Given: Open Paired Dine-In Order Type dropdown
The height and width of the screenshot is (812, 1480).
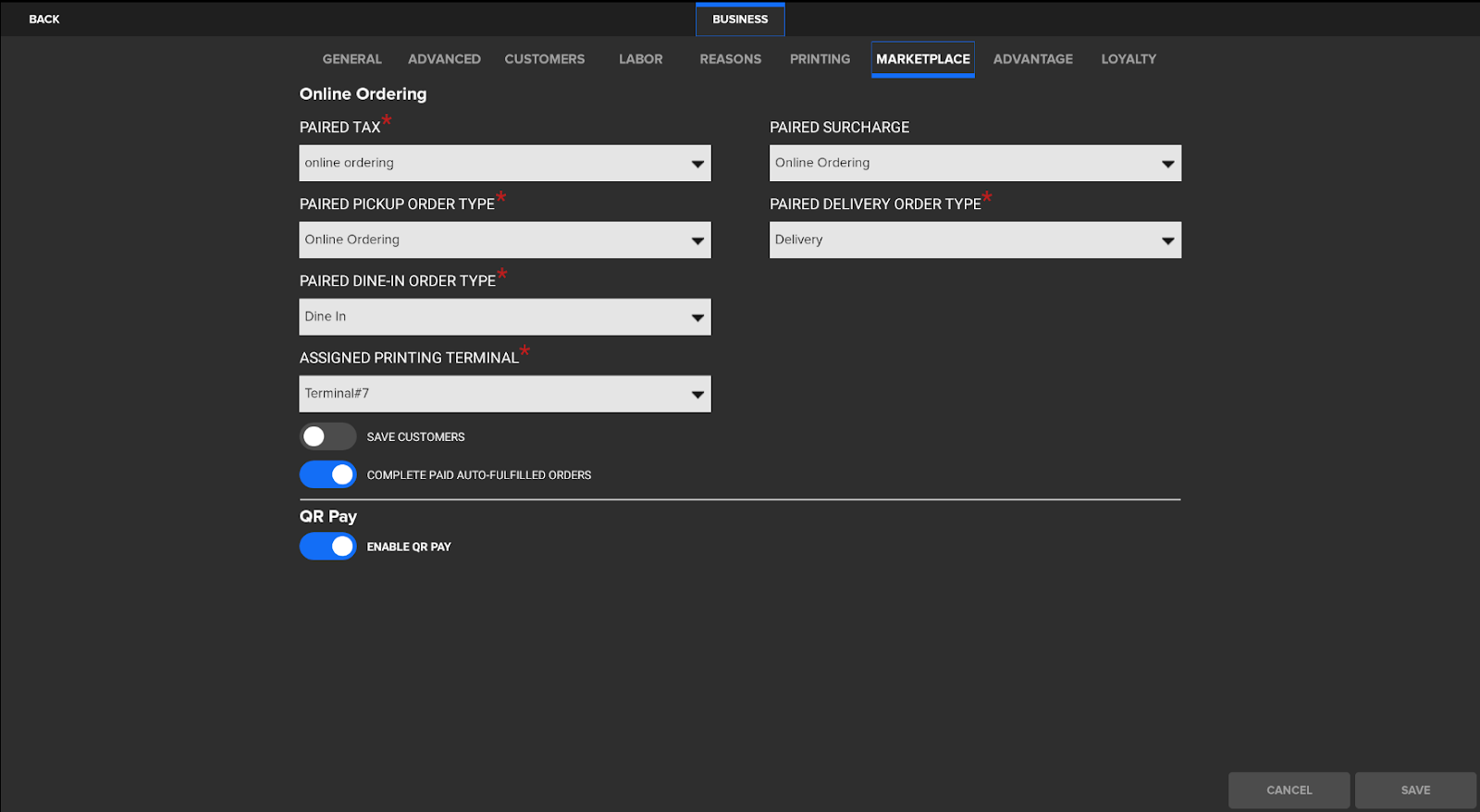Looking at the screenshot, I should (x=504, y=316).
